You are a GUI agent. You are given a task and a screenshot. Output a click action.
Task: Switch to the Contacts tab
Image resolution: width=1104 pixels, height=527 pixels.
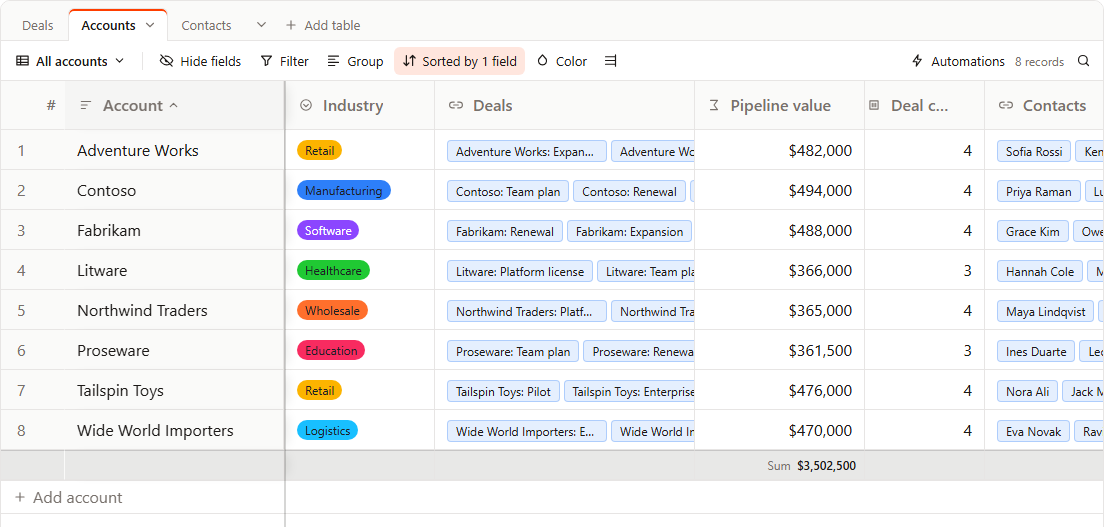[206, 25]
